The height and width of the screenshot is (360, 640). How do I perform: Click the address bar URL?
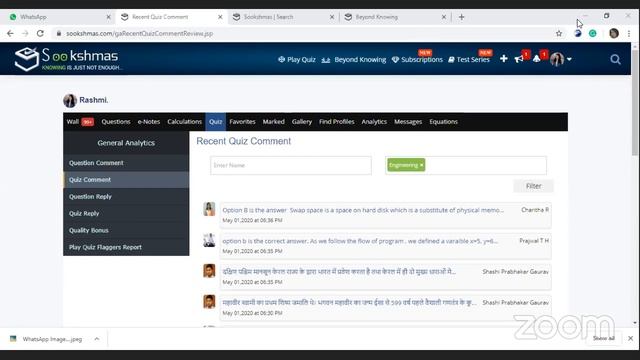(140, 33)
